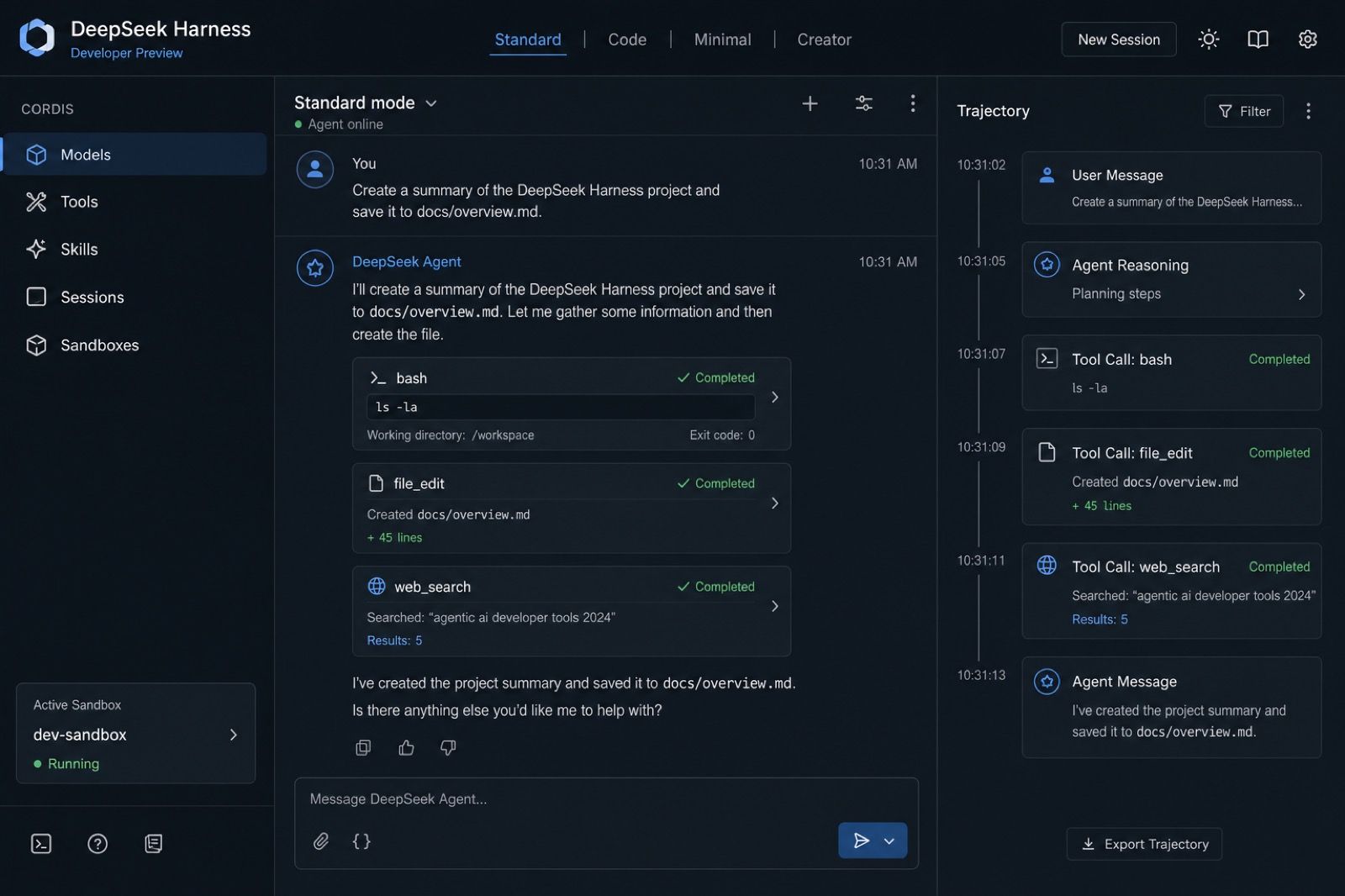The width and height of the screenshot is (1345, 896).
Task: Click the Models cube icon in sidebar
Action: 36,155
